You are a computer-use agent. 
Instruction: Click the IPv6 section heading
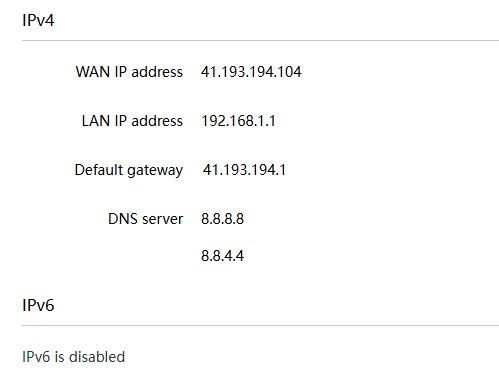coord(38,305)
